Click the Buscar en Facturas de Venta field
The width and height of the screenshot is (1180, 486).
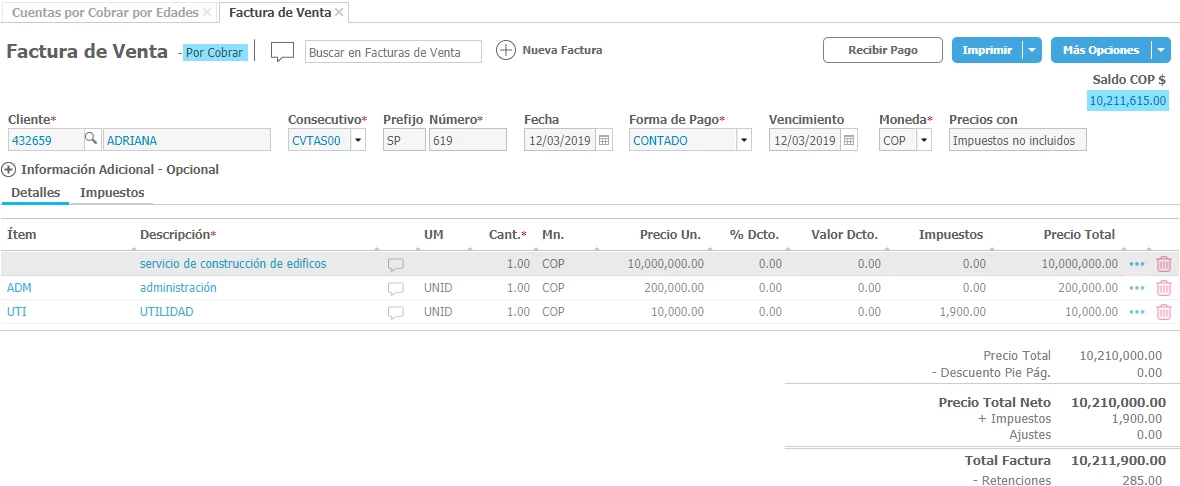[393, 51]
